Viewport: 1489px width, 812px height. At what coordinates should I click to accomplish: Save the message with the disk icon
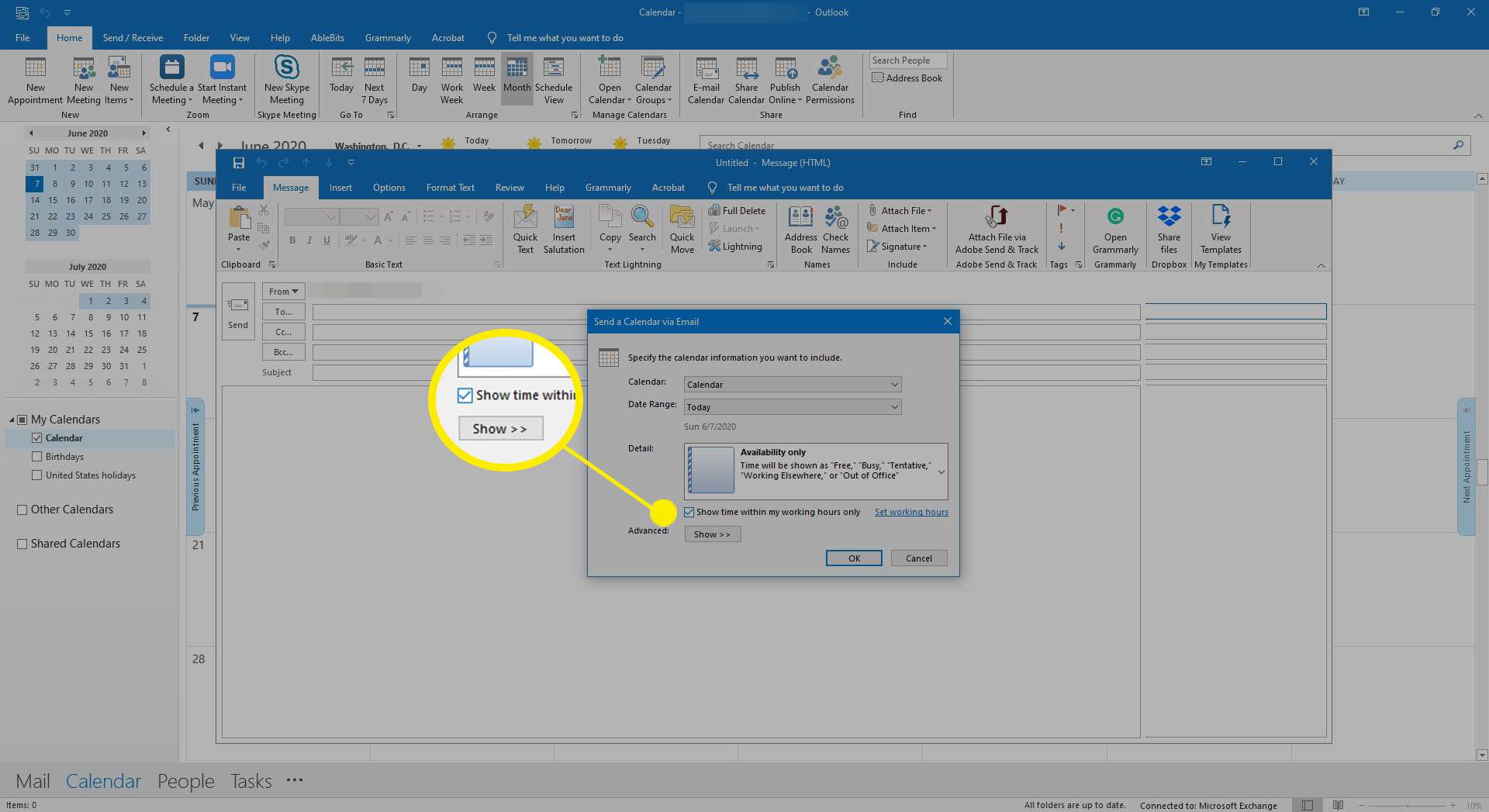point(238,163)
